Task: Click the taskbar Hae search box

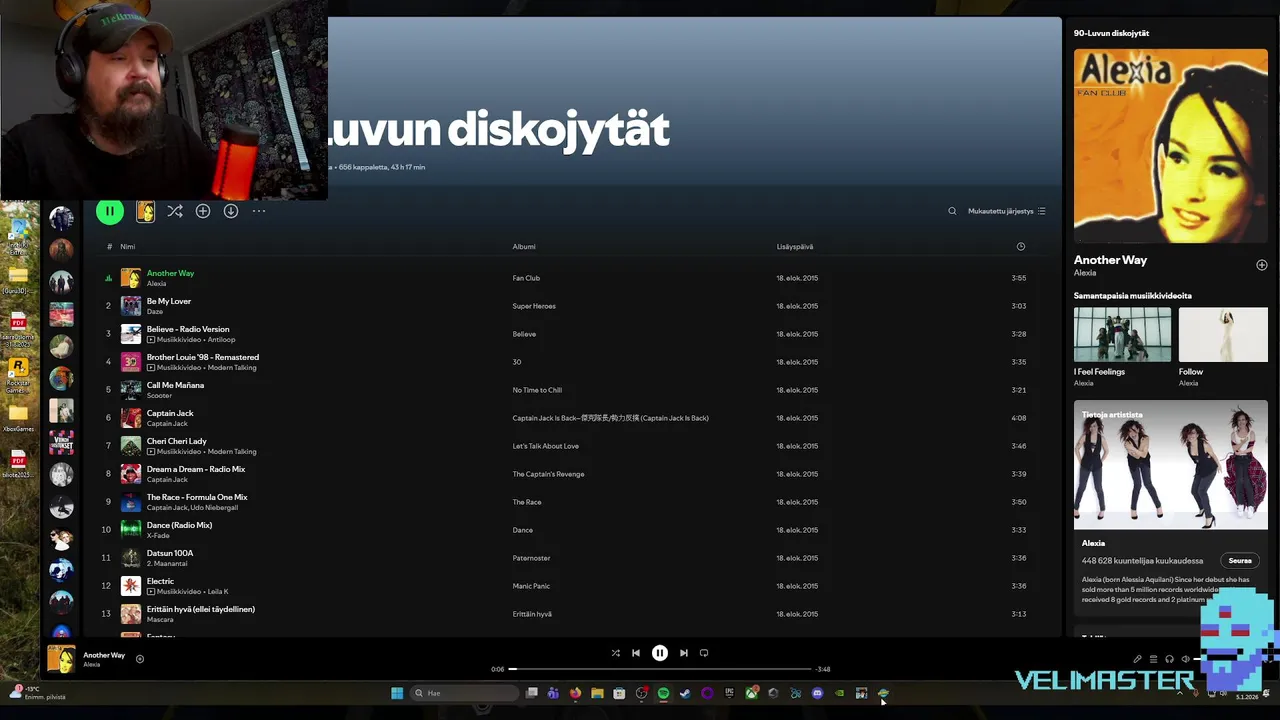Action: click(465, 693)
